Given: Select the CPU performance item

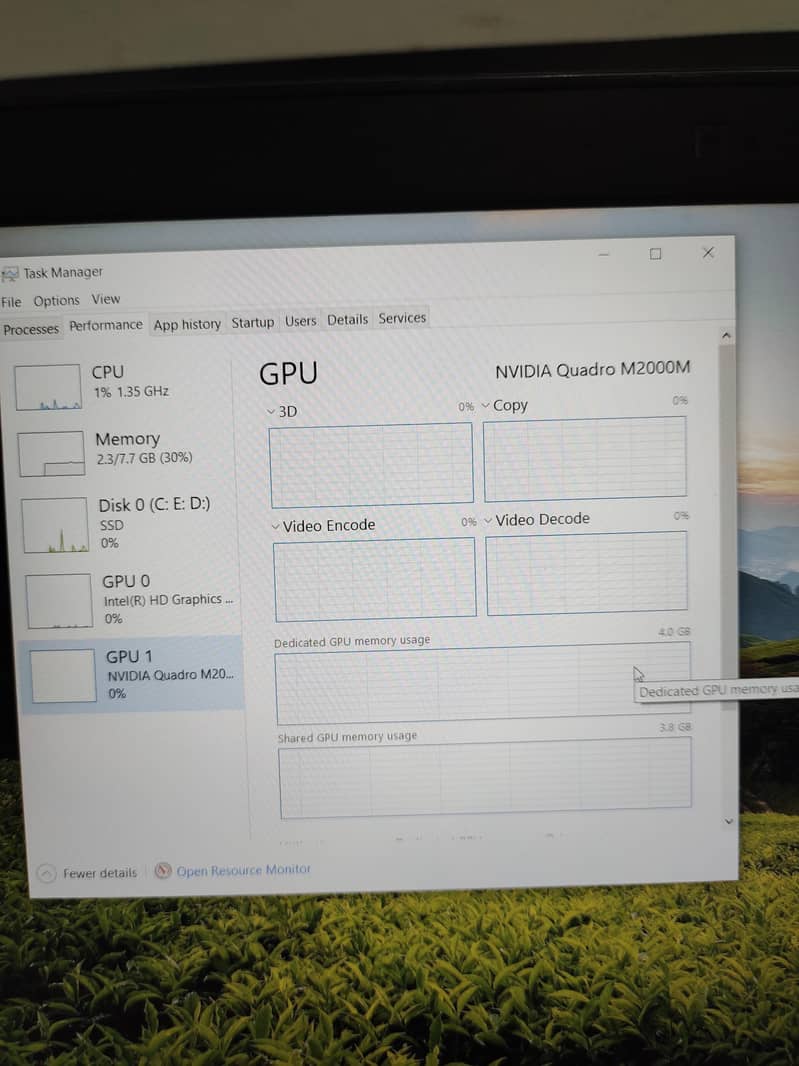Looking at the screenshot, I should [122, 386].
